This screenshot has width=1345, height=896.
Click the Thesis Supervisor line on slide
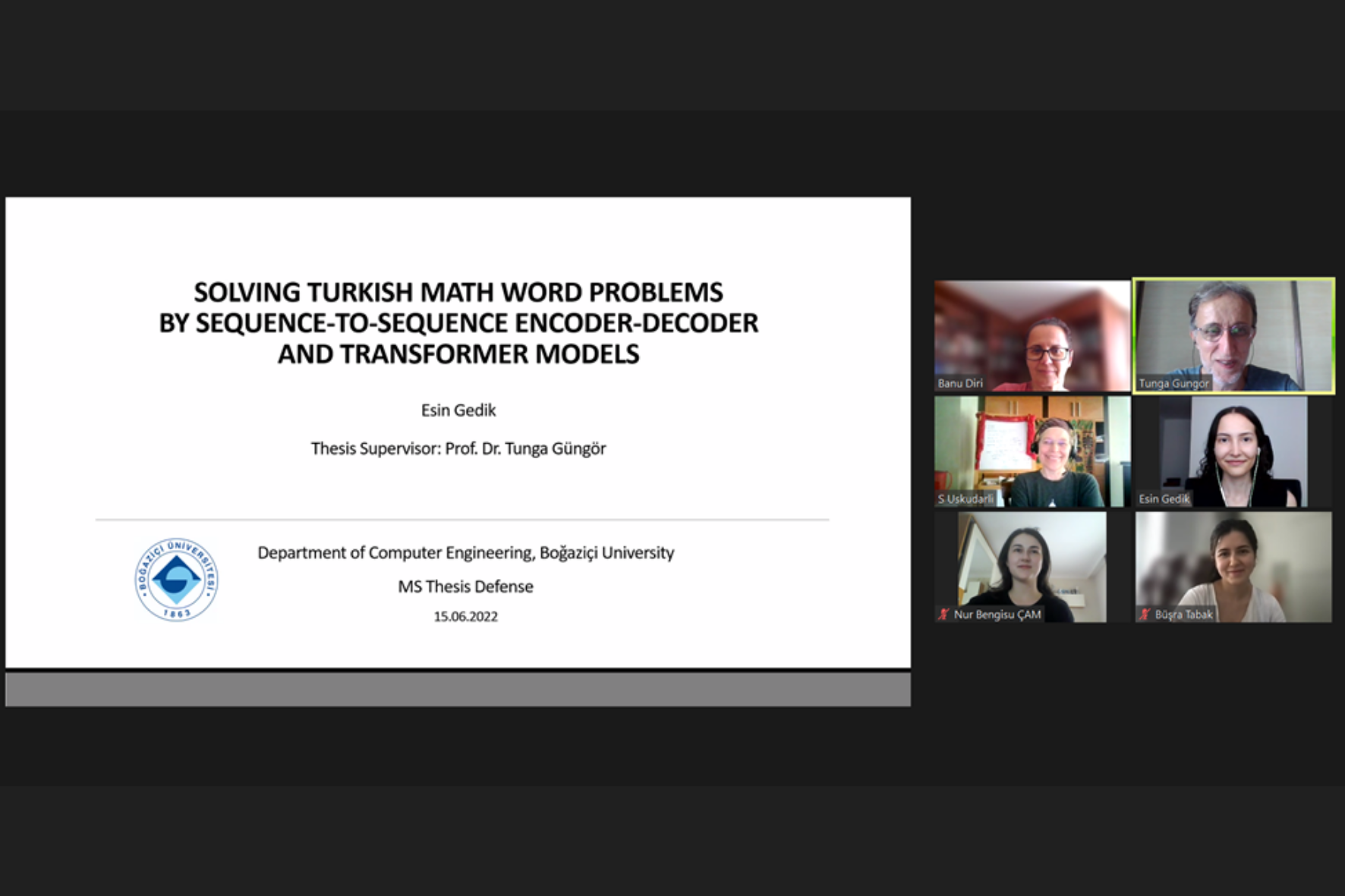click(458, 448)
